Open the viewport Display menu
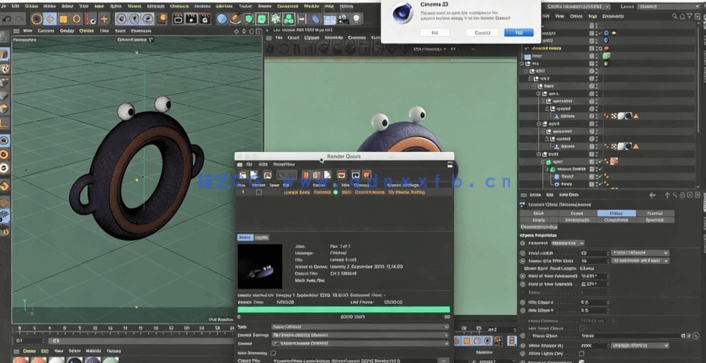 [67, 31]
